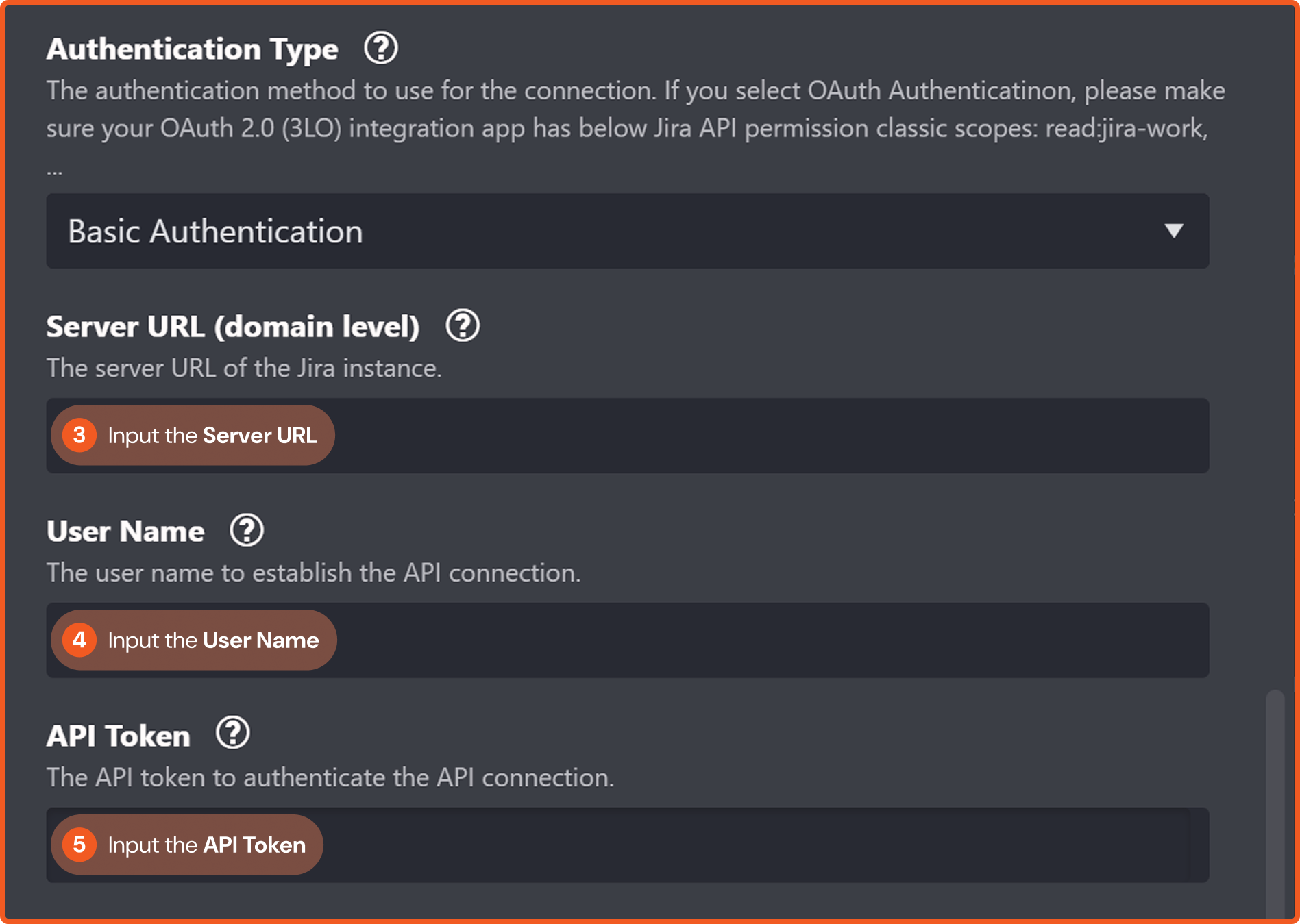Click the "Input the API Token" callout text
Viewport: 1300px width, 924px height.
206,845
